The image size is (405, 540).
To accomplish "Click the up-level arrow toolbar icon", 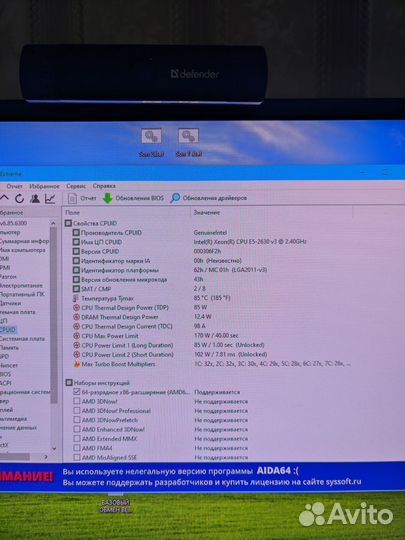I will click(x=4, y=198).
